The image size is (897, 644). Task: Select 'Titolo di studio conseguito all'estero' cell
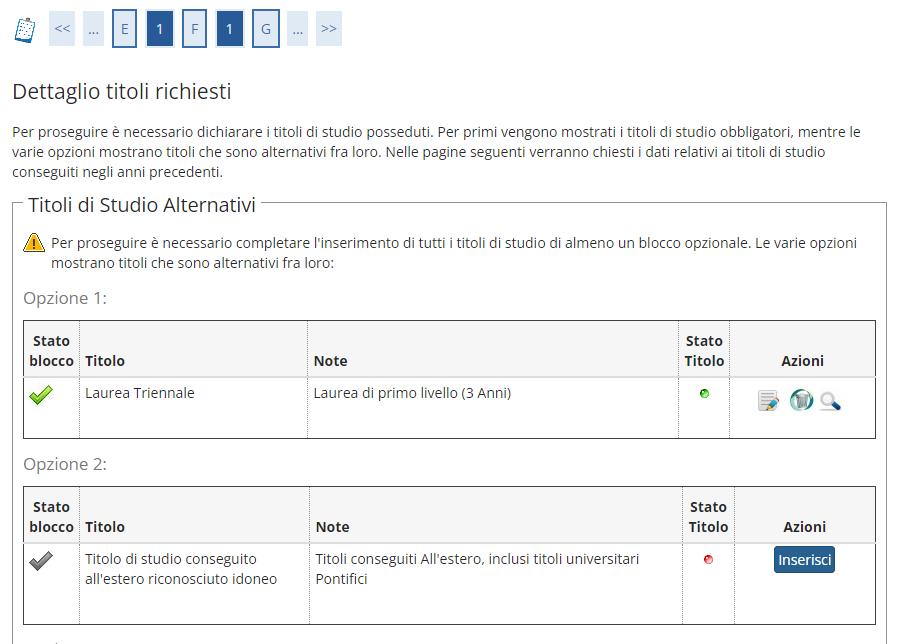(x=195, y=583)
